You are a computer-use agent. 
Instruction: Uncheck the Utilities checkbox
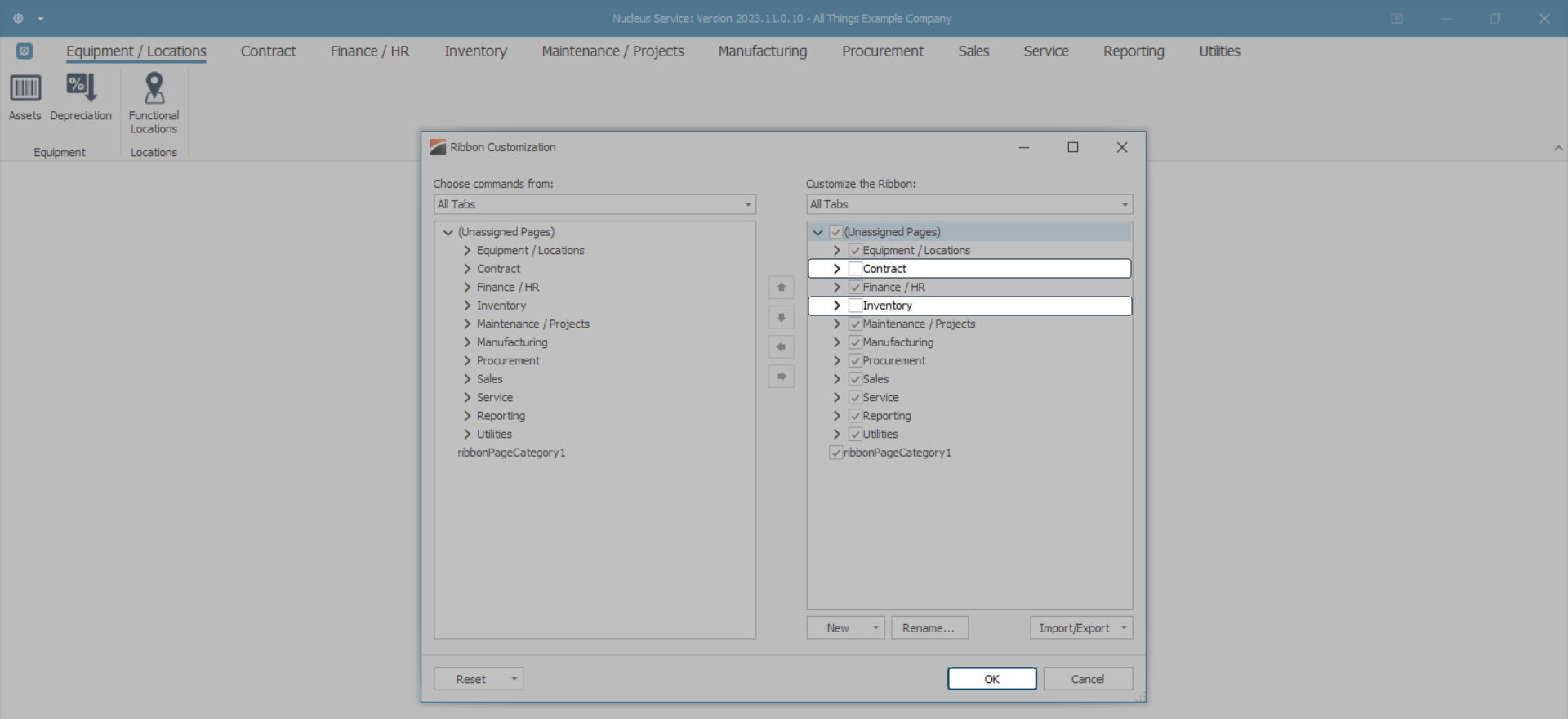[855, 435]
